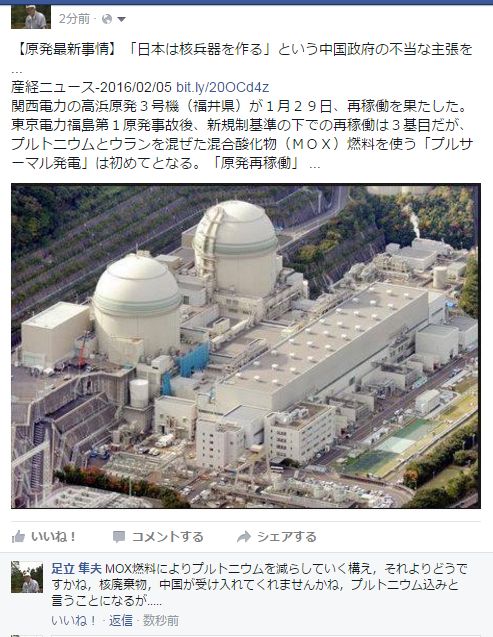Screen dimensions: 493x637
Task: Expand the truncated headline ellipsis
Action: (x=17, y=71)
